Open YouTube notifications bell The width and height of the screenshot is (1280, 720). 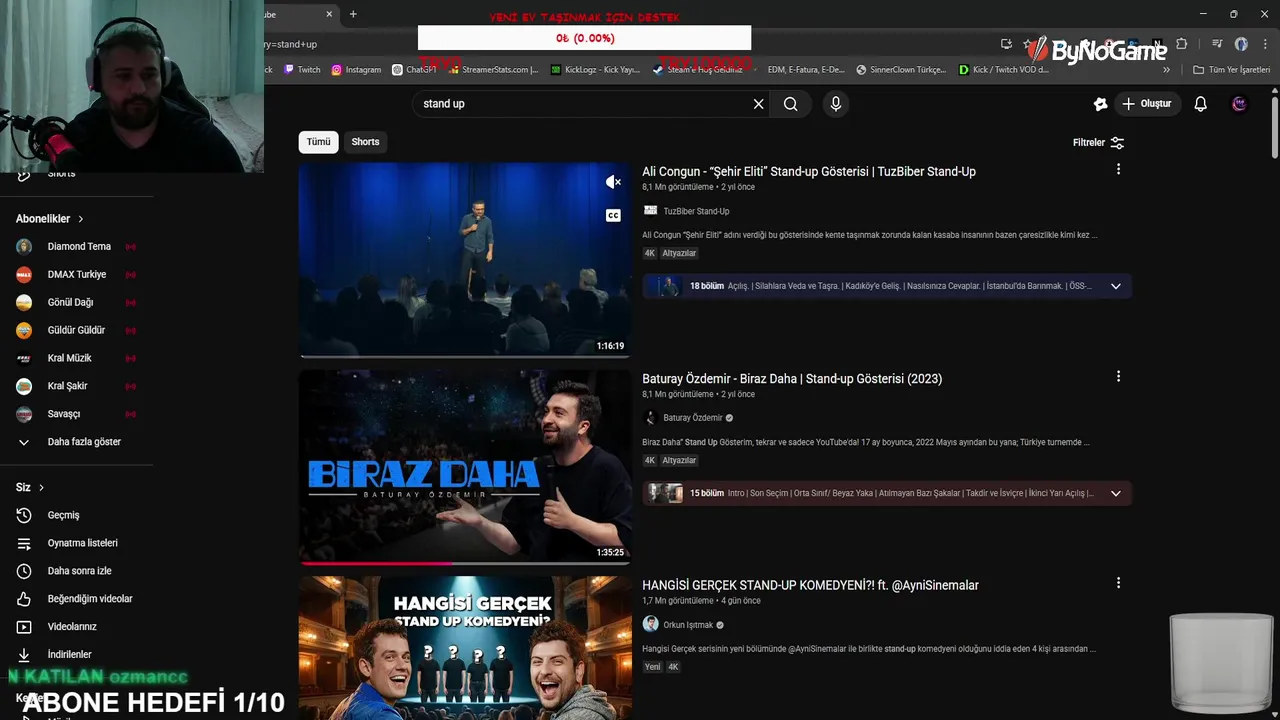point(1200,104)
